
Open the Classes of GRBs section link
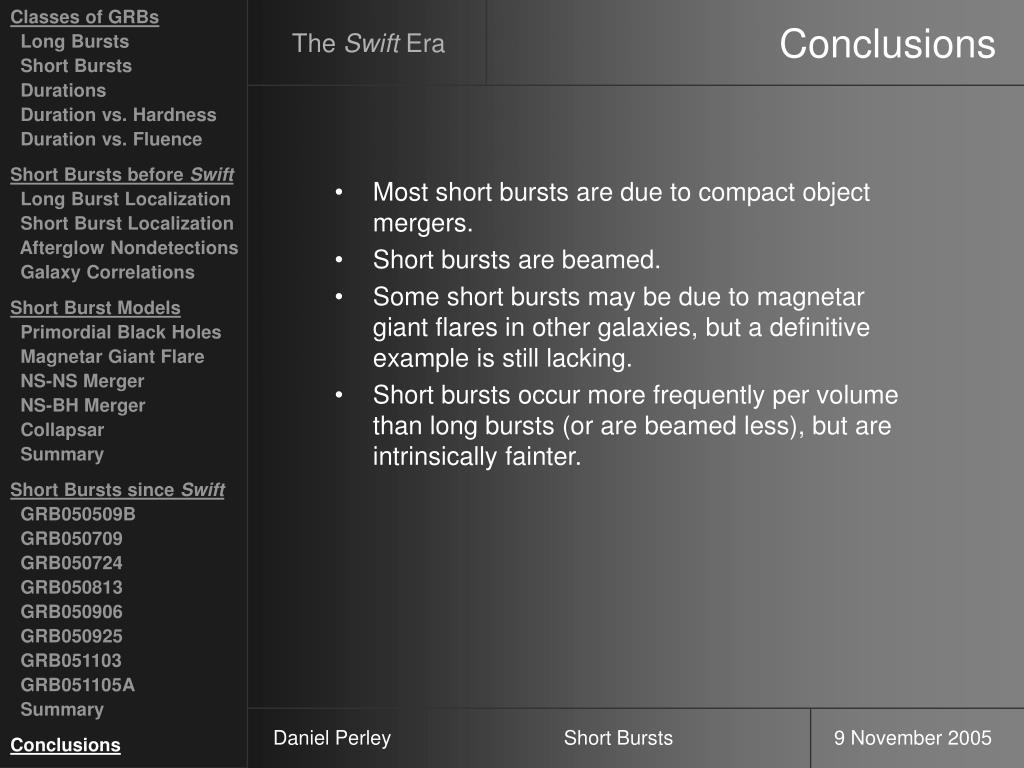tap(84, 17)
